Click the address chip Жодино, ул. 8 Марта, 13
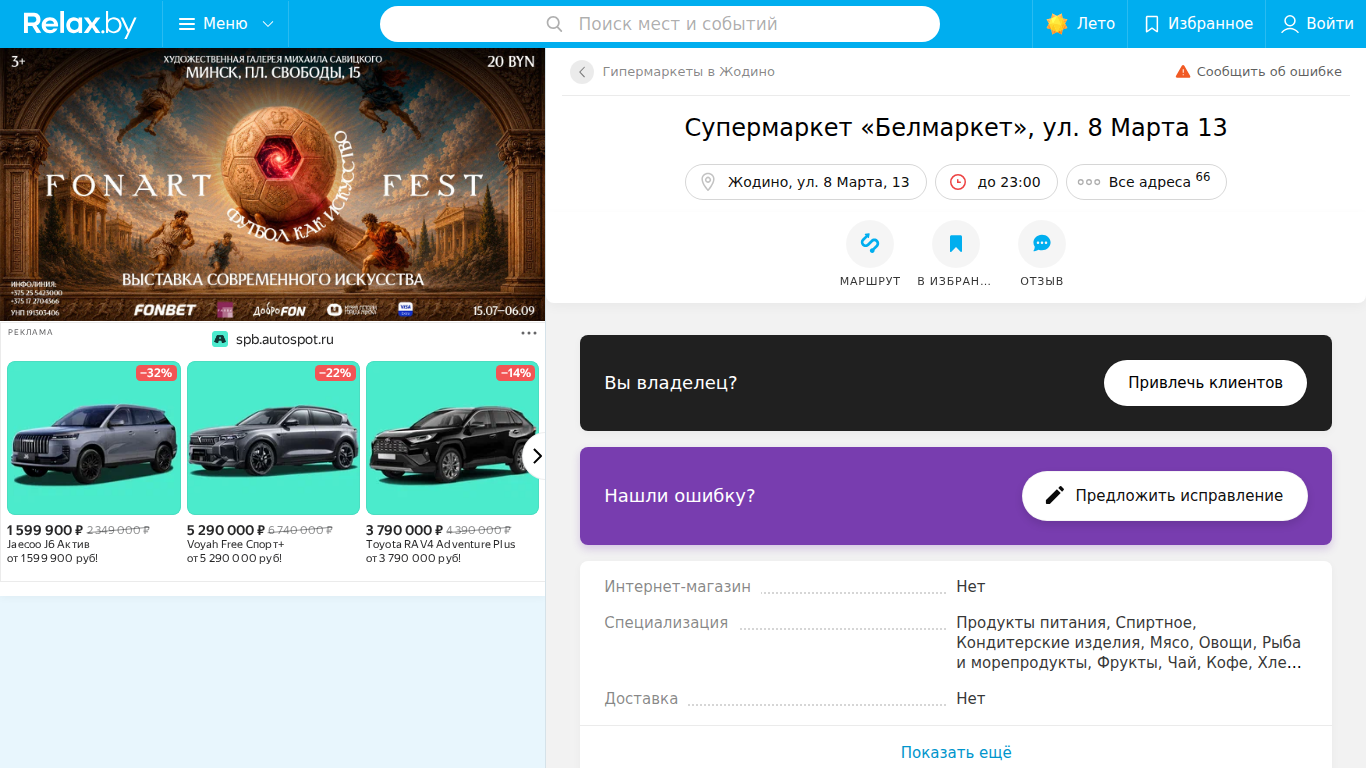This screenshot has height=768, width=1366. (x=806, y=182)
